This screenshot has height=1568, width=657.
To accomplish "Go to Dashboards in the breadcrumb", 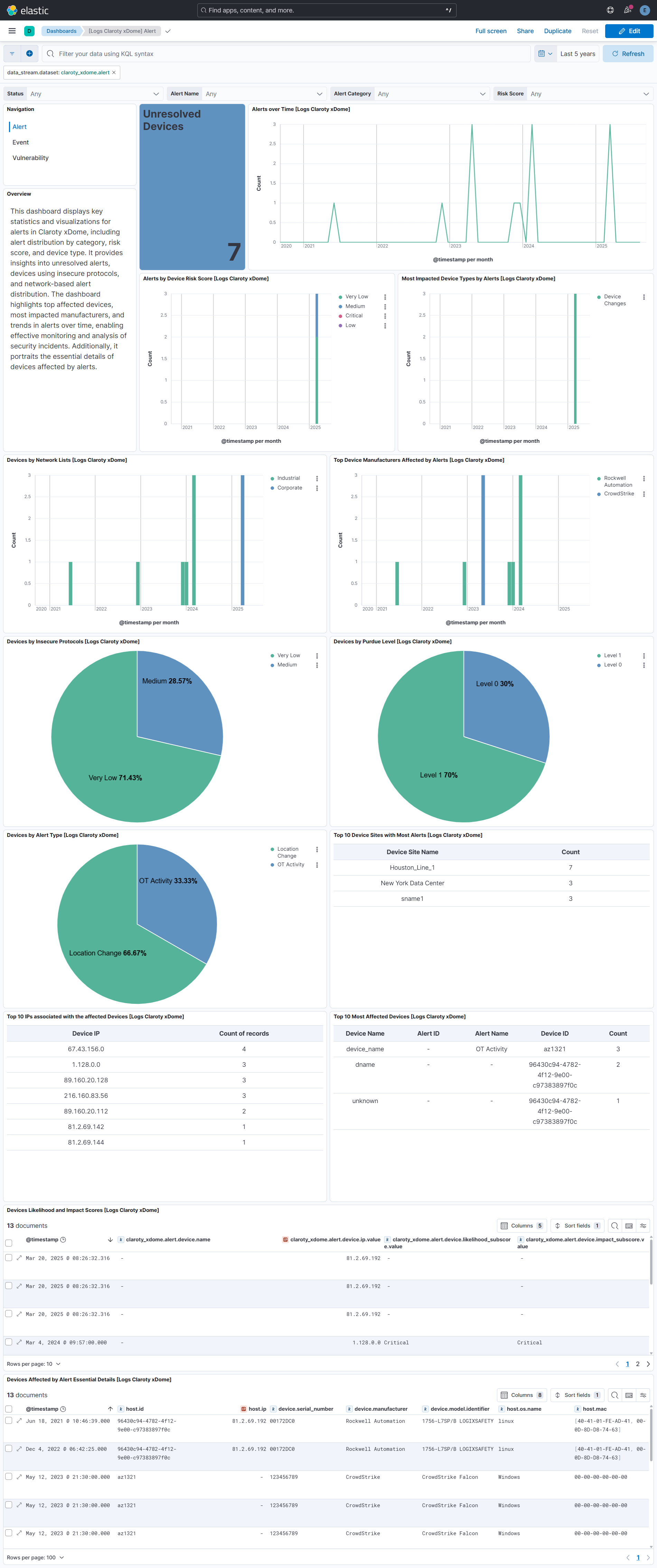I will 61,31.
